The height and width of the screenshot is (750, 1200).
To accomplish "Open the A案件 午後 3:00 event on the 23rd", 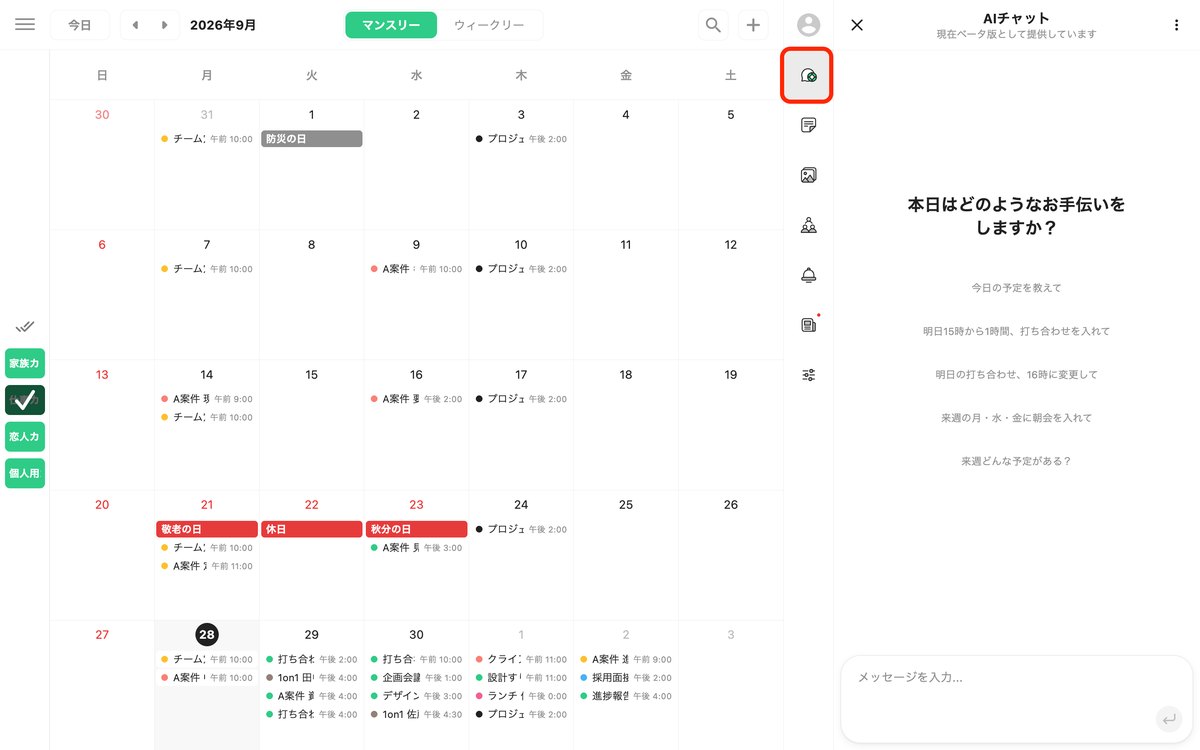I will (x=416, y=548).
